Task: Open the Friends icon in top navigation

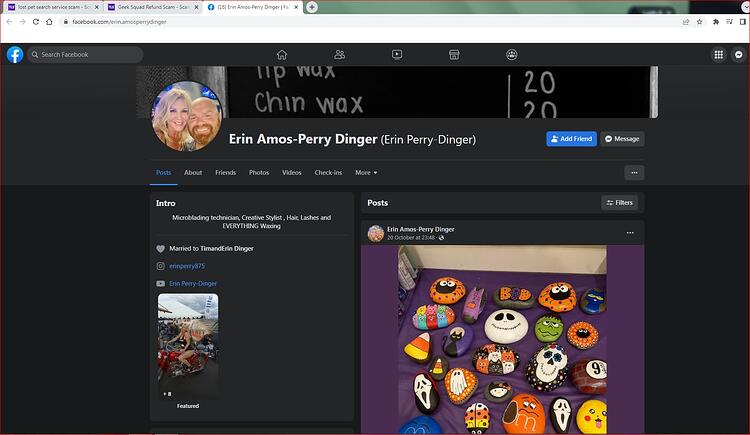Action: click(x=340, y=55)
